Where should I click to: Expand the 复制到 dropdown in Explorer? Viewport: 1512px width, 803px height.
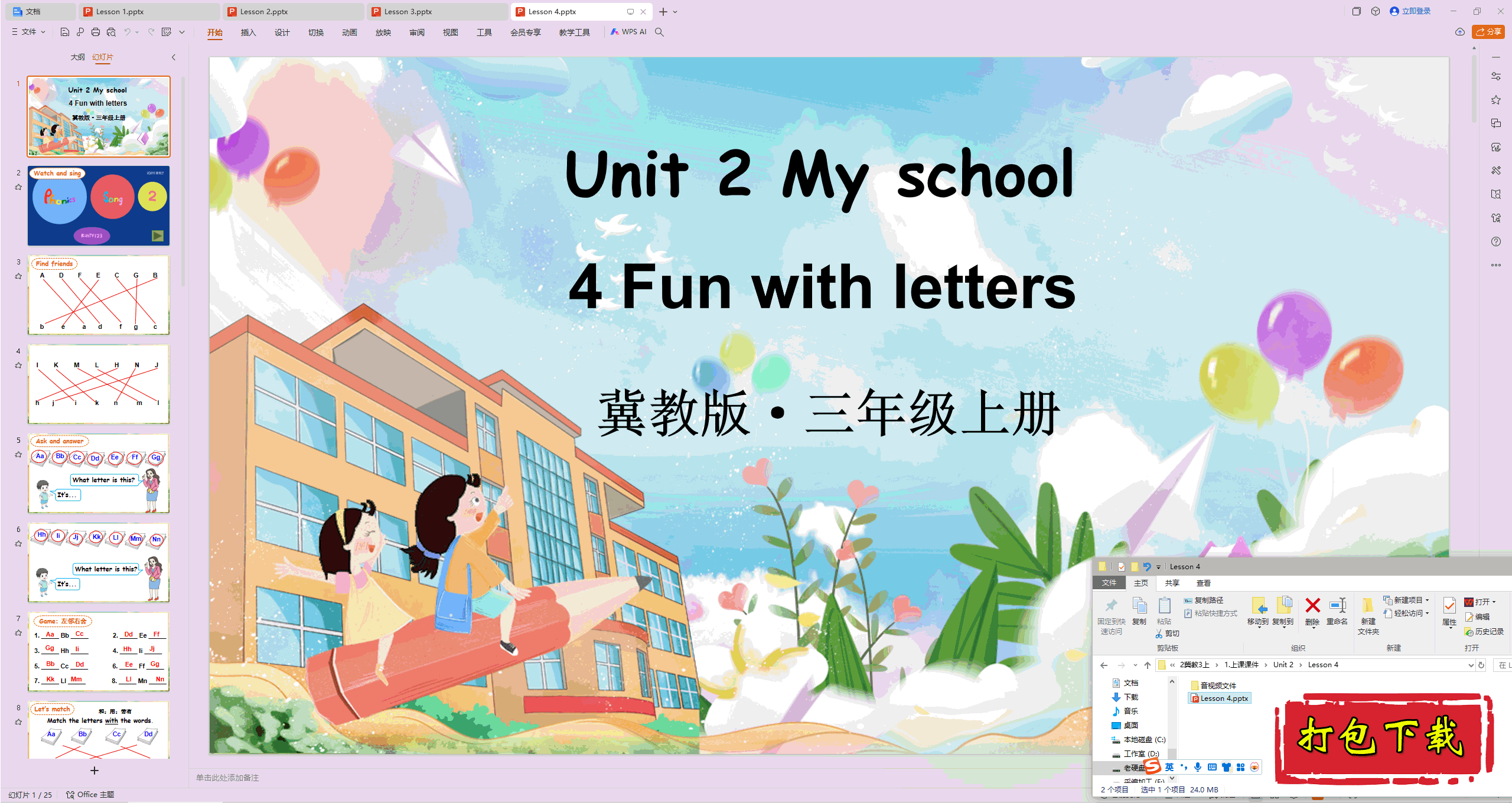point(1283,628)
